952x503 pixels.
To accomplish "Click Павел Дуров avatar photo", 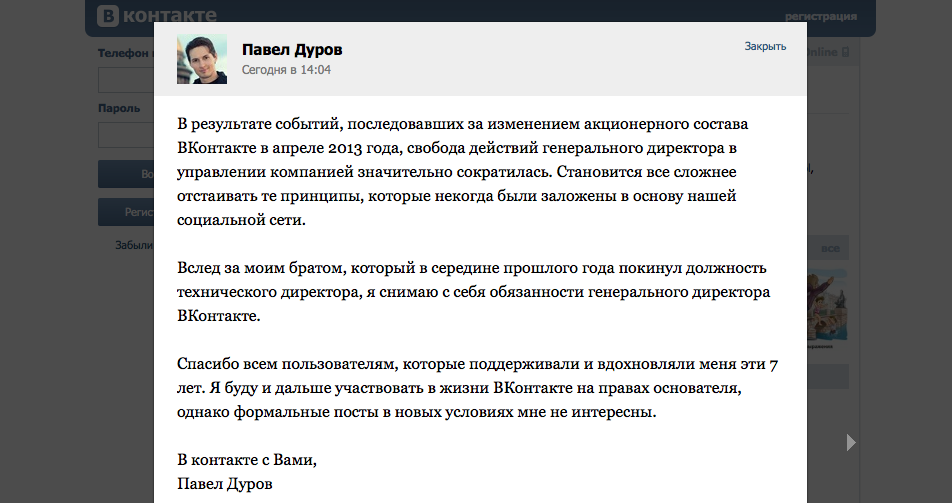I will point(202,59).
